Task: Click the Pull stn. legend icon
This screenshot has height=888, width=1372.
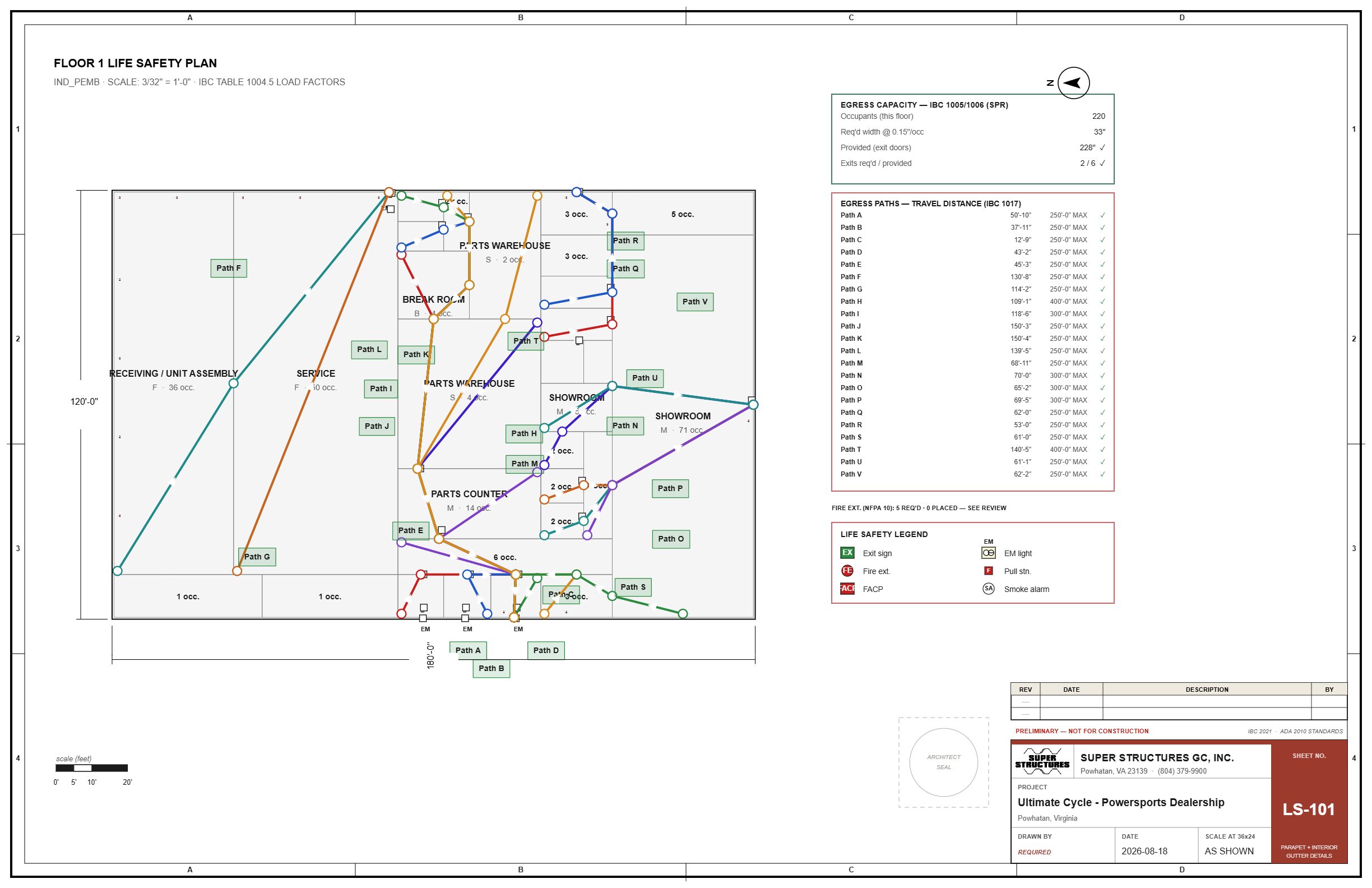Action: pos(988,571)
